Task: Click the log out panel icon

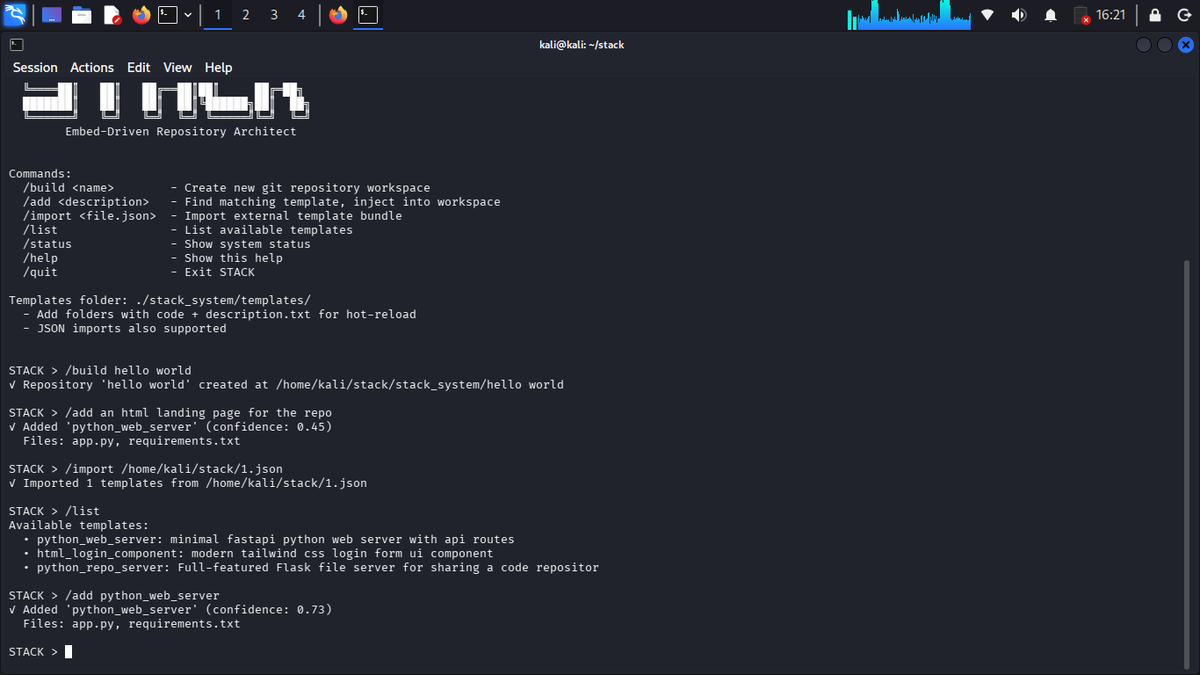Action: pyautogui.click(x=1183, y=15)
